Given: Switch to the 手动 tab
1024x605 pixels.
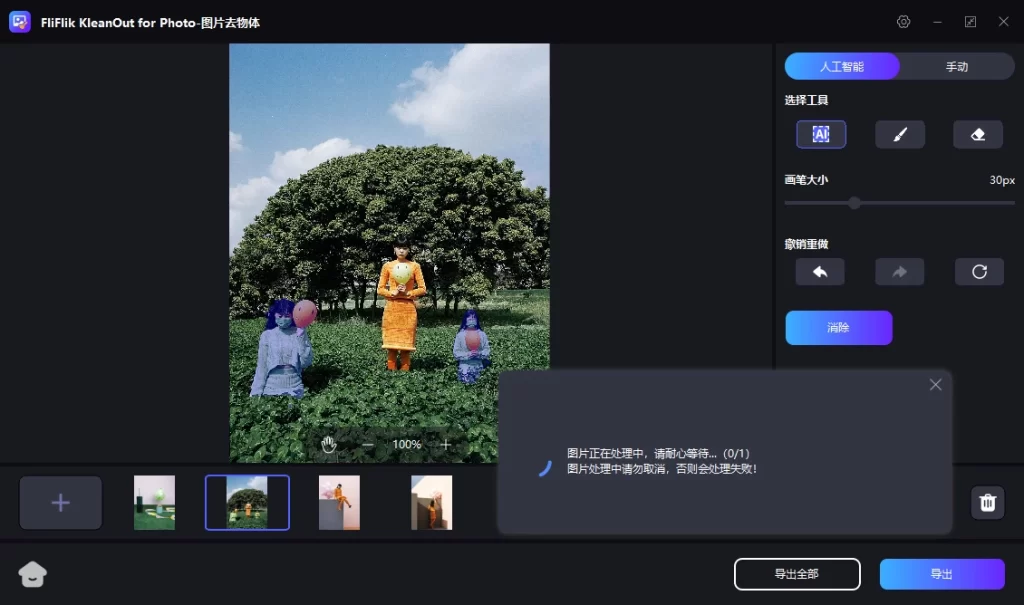Looking at the screenshot, I should pyautogui.click(x=957, y=67).
